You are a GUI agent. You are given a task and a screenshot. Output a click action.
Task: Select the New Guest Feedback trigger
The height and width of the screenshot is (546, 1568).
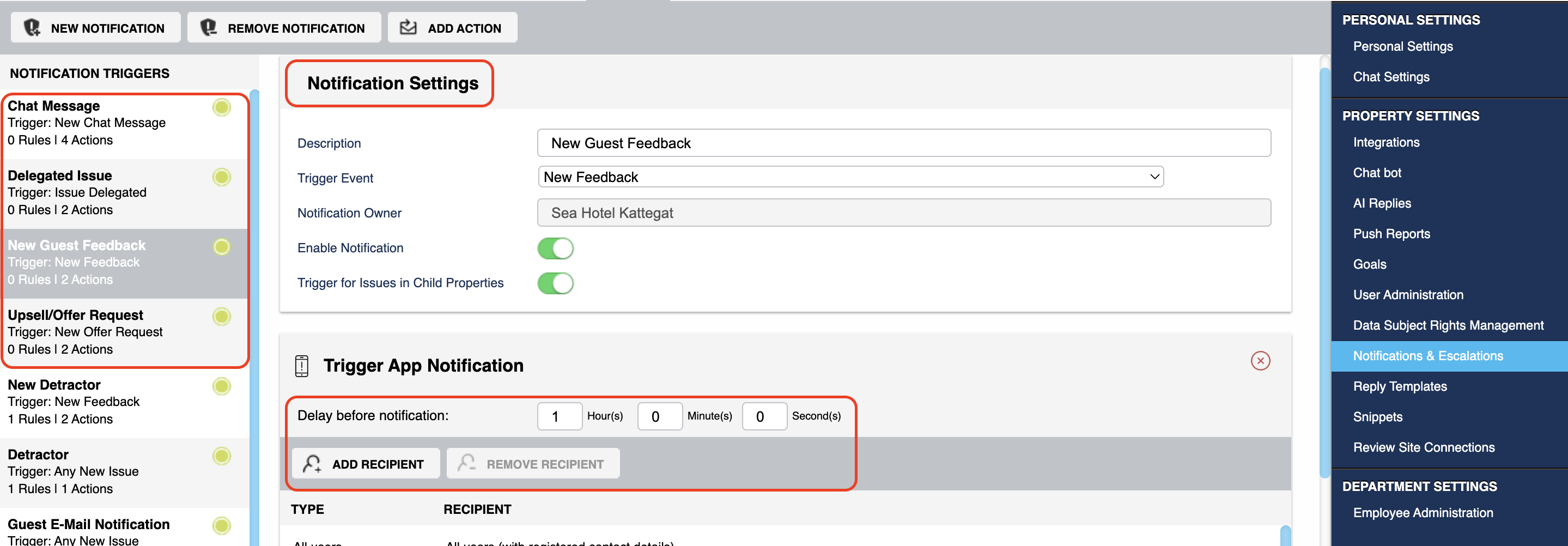[x=125, y=264]
